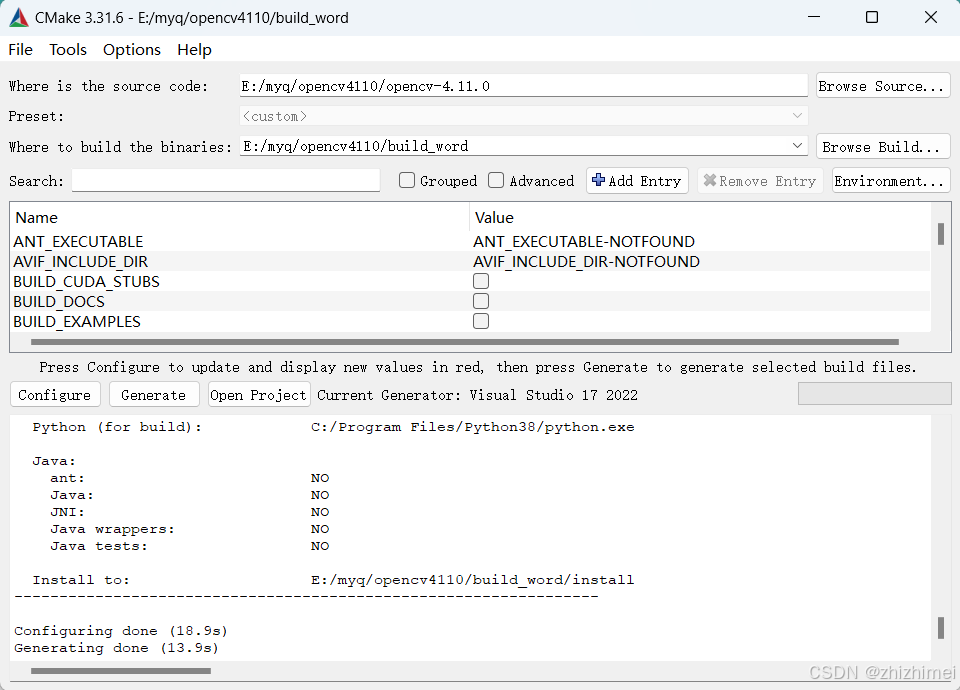Open the Tools menu

pyautogui.click(x=68, y=50)
